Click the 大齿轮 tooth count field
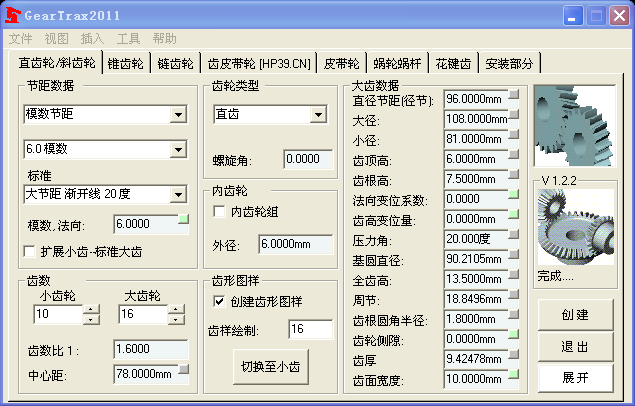 click(x=143, y=315)
